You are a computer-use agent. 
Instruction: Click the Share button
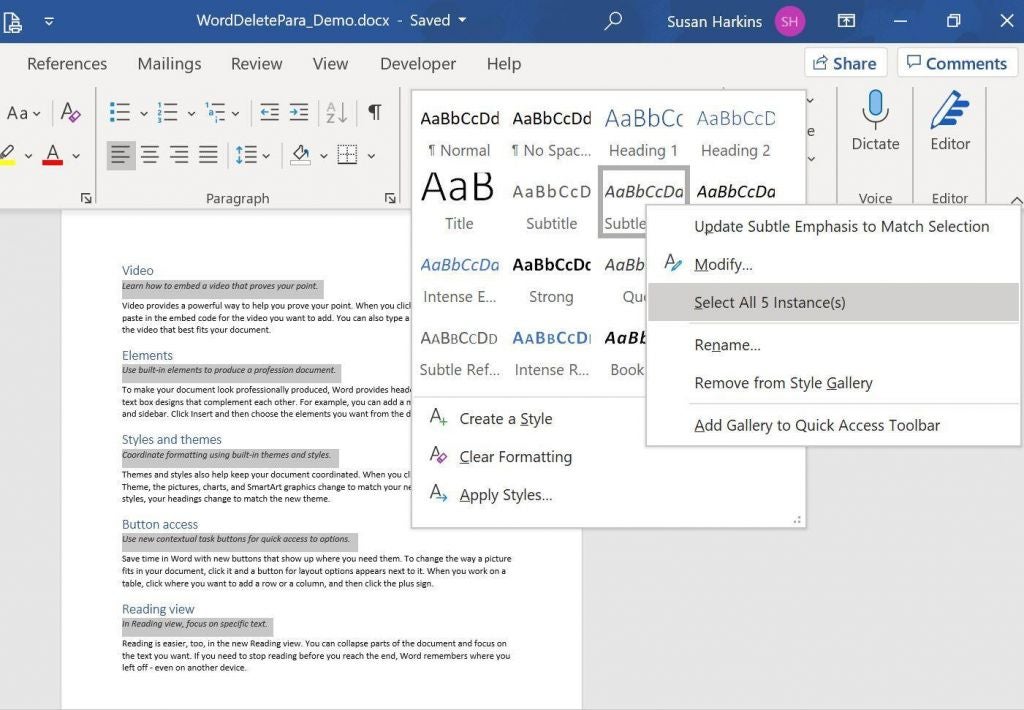pos(845,63)
